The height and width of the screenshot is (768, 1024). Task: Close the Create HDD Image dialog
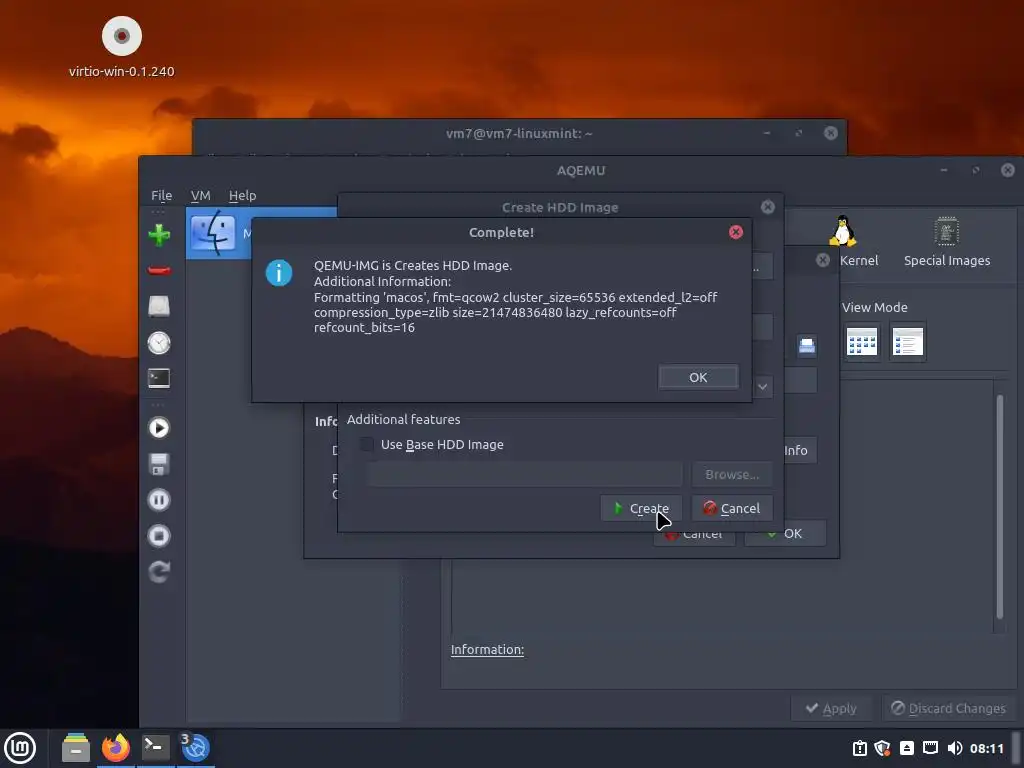point(768,207)
